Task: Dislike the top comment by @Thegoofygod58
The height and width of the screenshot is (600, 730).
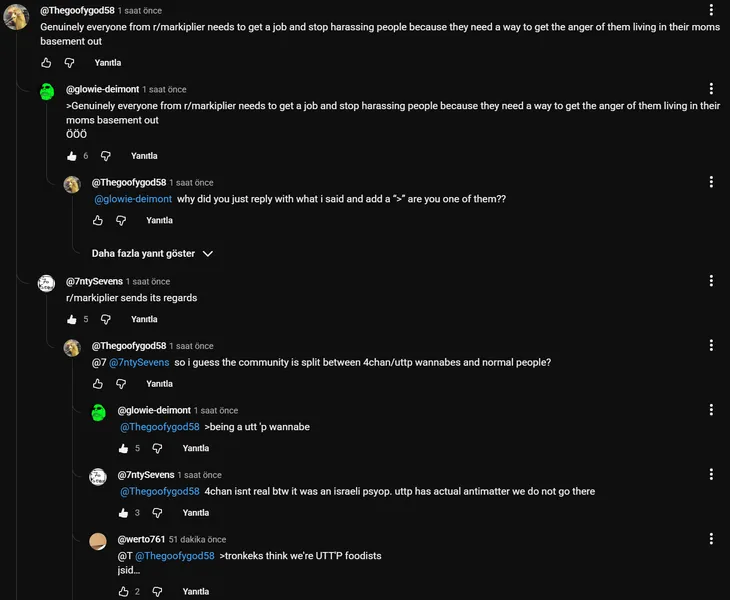Action: (69, 63)
